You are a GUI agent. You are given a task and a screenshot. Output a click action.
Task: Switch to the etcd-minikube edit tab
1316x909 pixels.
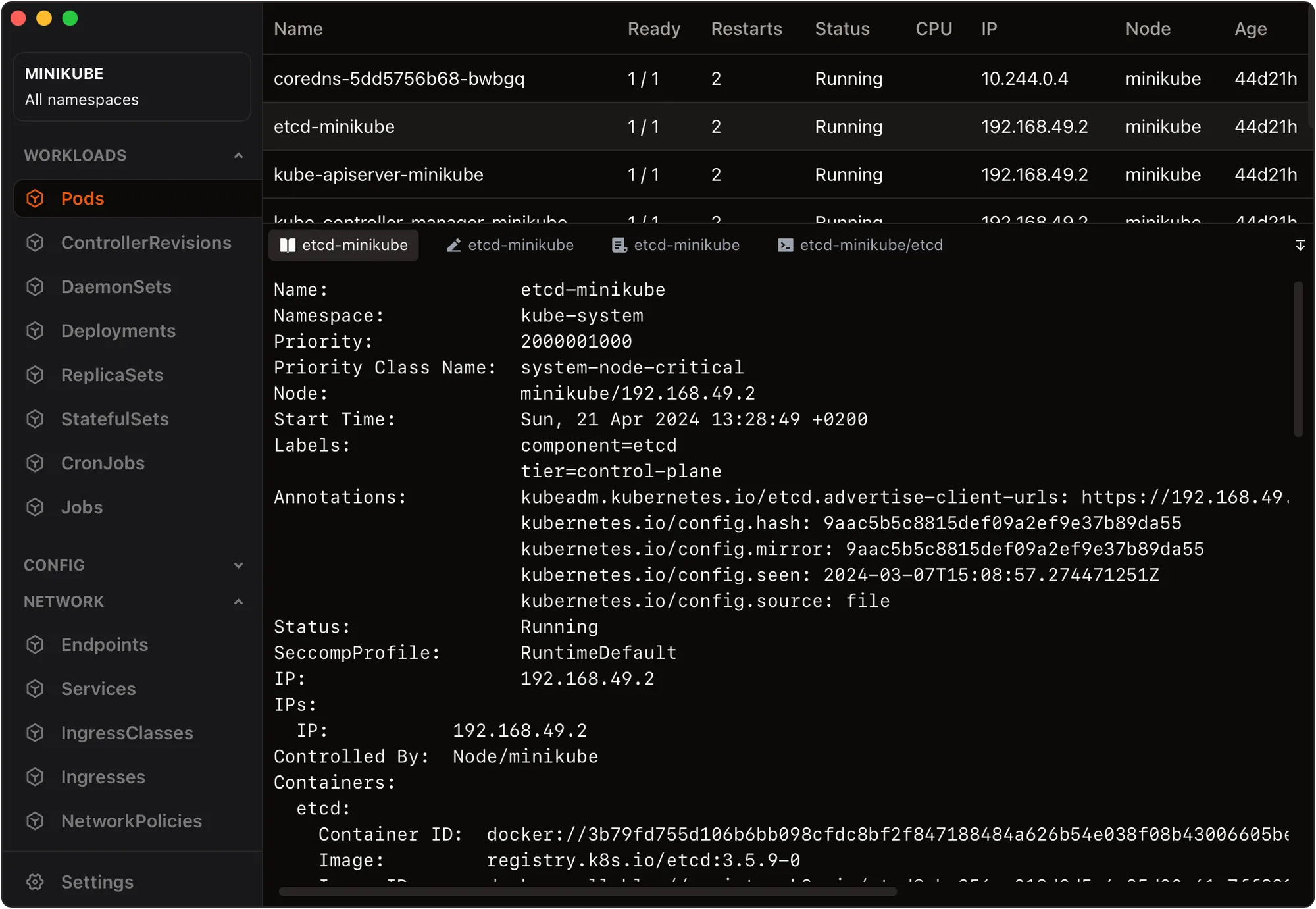click(509, 245)
